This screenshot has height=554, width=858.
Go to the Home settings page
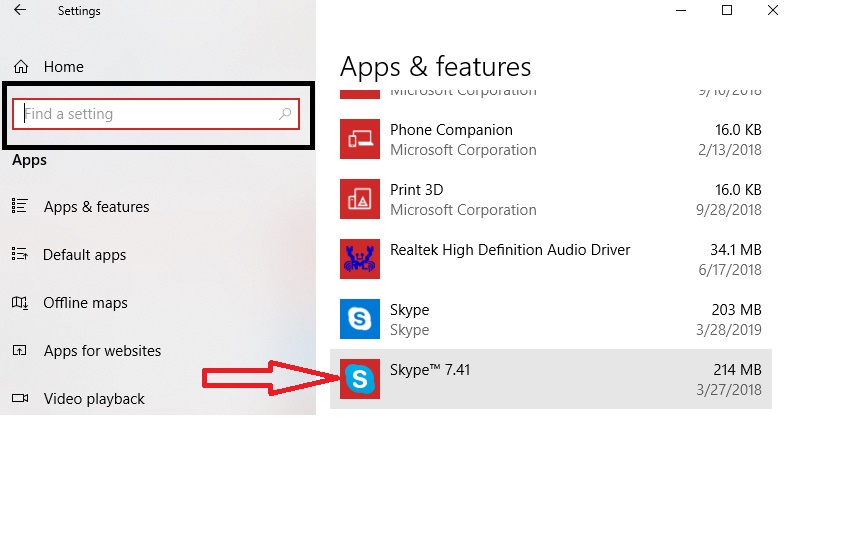63,67
